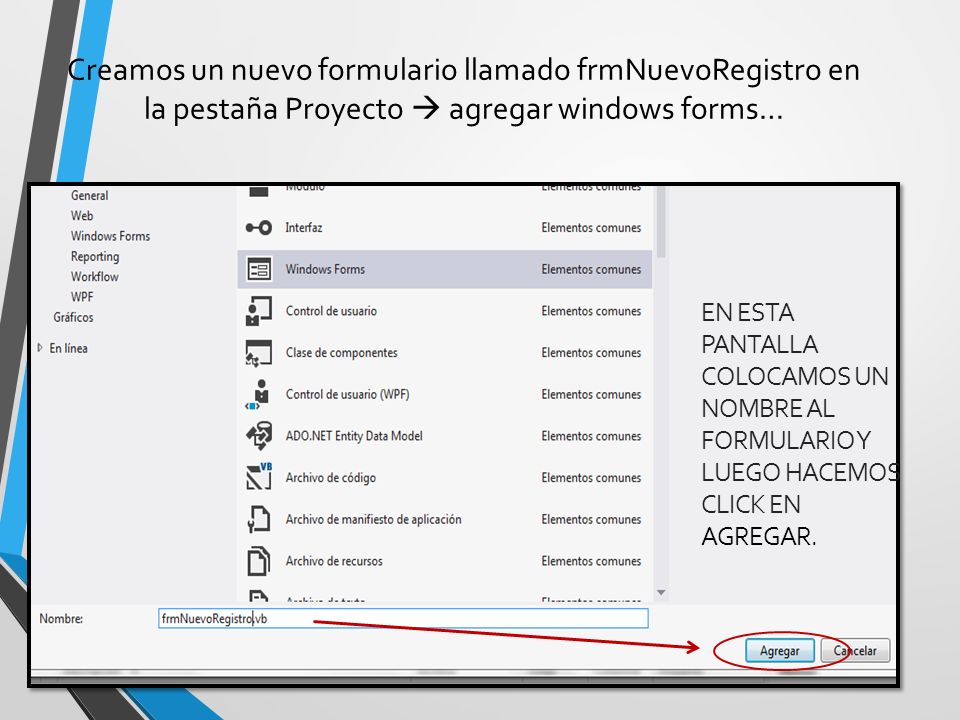This screenshot has height=720, width=960.
Task: Select the Windows Forms template name
Action: pyautogui.click(x=325, y=269)
